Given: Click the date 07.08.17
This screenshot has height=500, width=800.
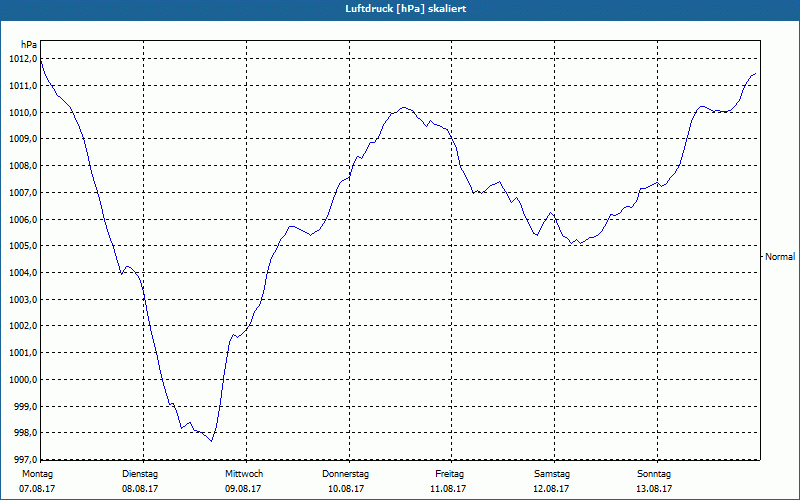Looking at the screenshot, I should 37,489.
